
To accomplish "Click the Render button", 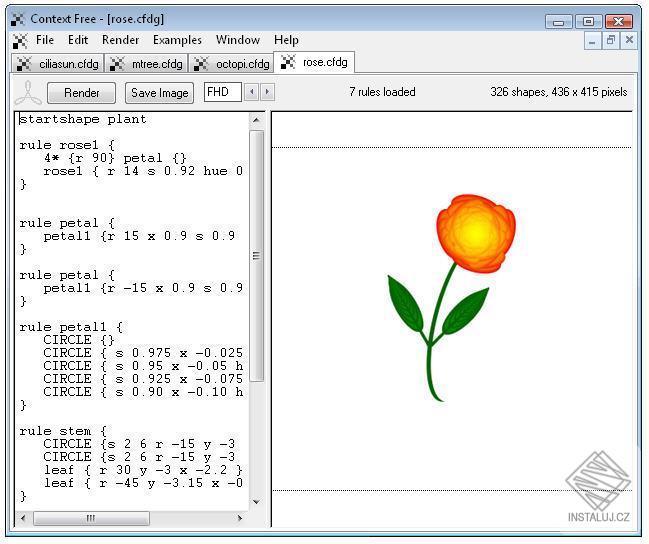I will [x=81, y=93].
